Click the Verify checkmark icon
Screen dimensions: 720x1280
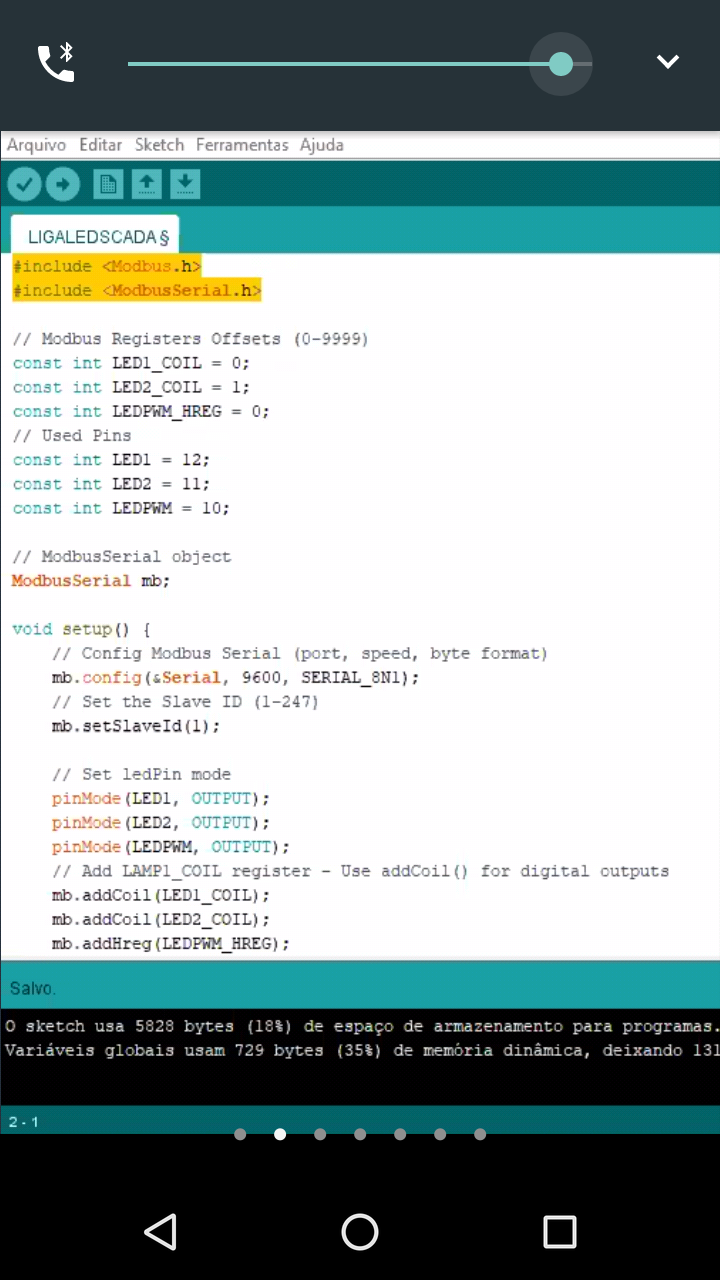click(24, 184)
